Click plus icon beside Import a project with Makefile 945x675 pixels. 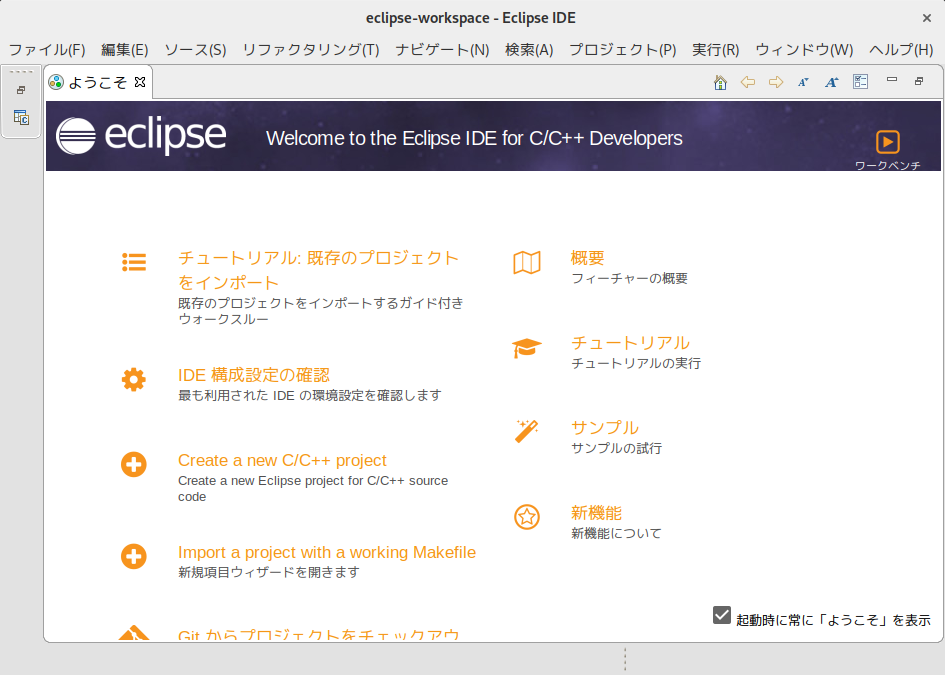[x=134, y=556]
